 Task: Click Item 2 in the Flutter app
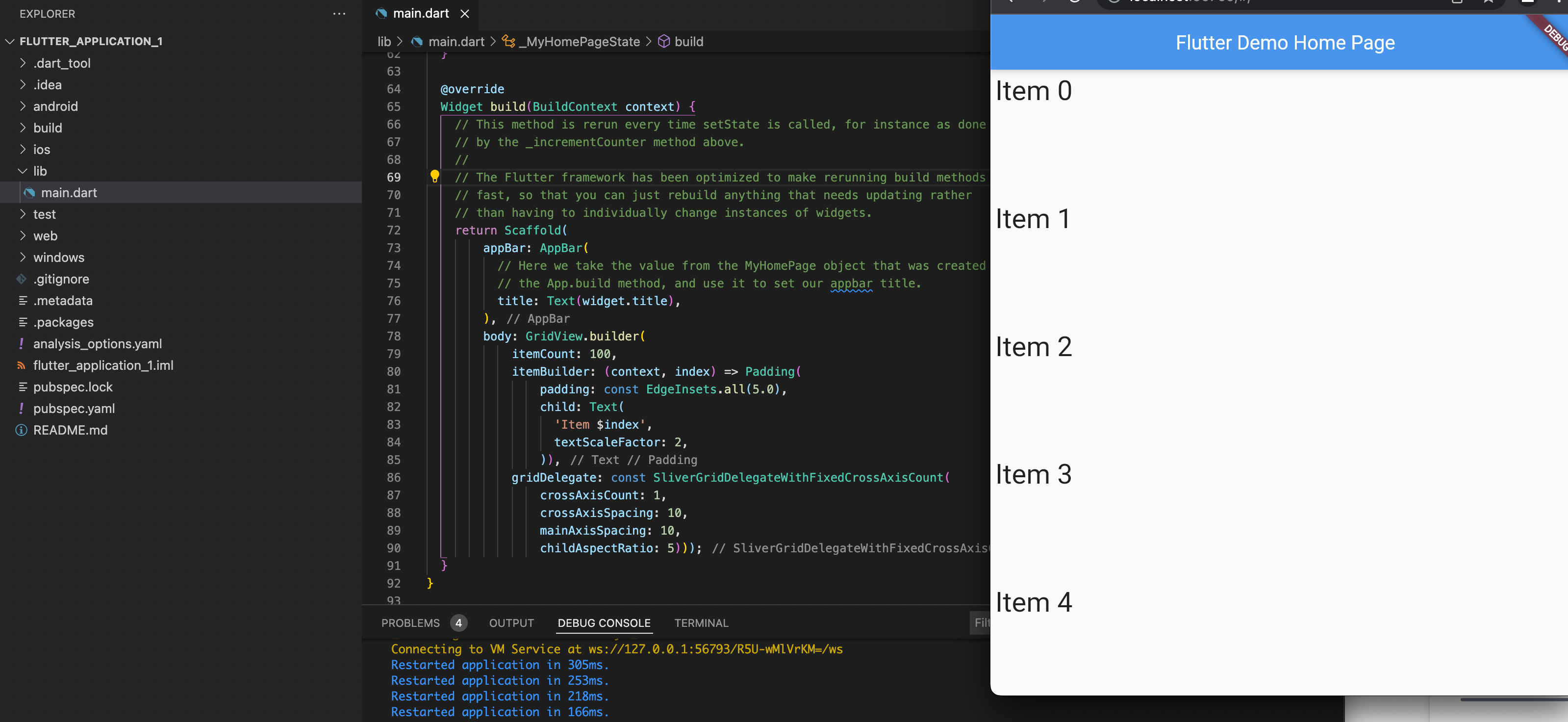1034,346
